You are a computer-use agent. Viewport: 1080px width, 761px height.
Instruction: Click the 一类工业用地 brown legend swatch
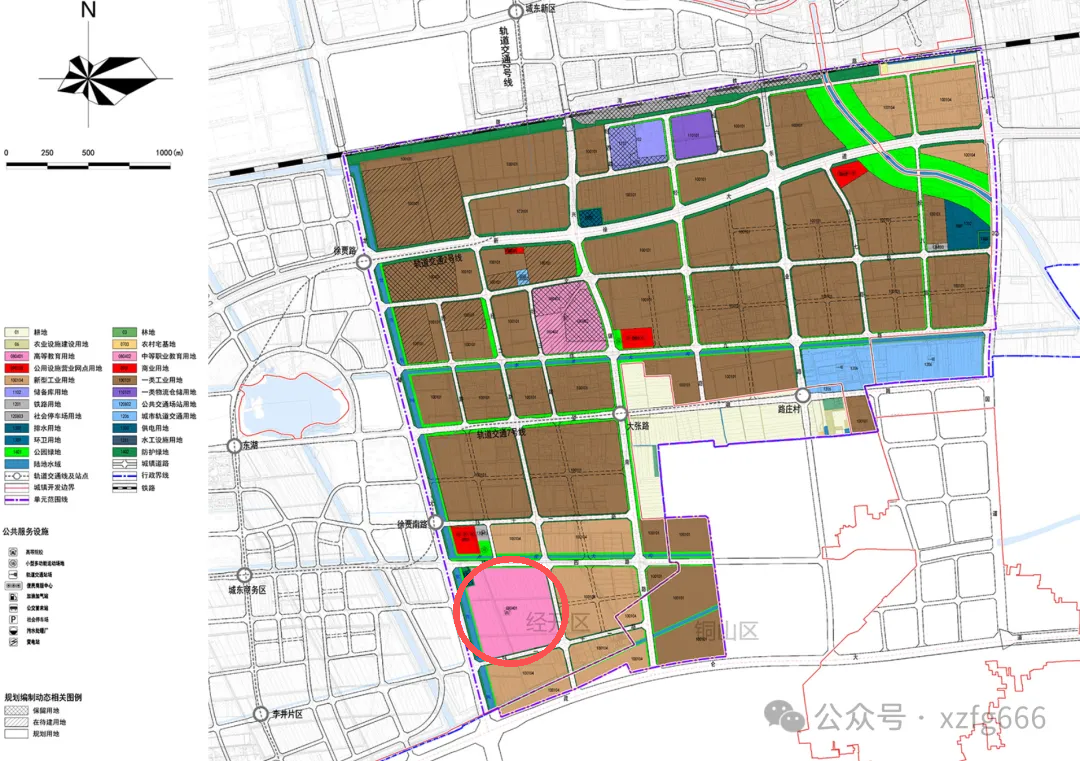coord(125,380)
